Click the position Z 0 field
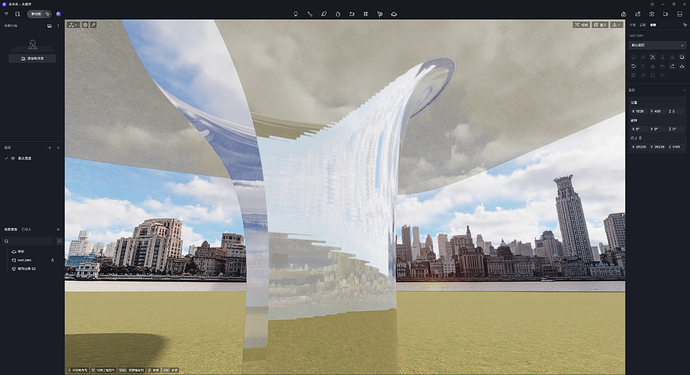Viewport: 690px width, 375px height. click(x=675, y=111)
